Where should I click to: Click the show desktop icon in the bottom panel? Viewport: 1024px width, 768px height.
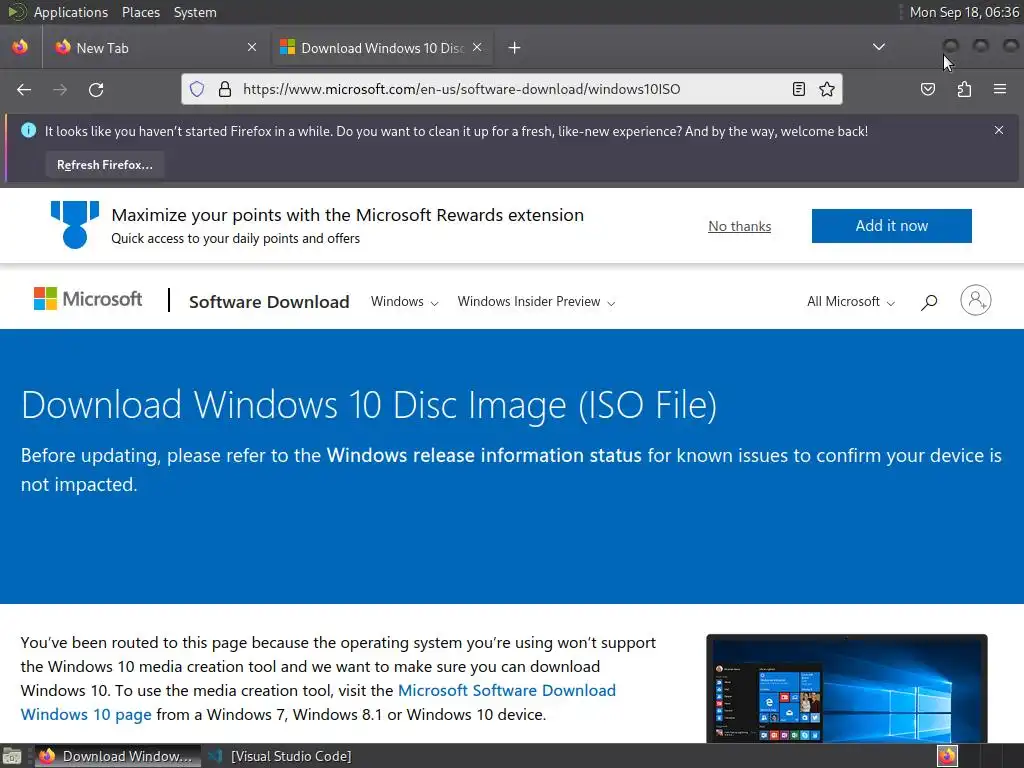pos(12,756)
